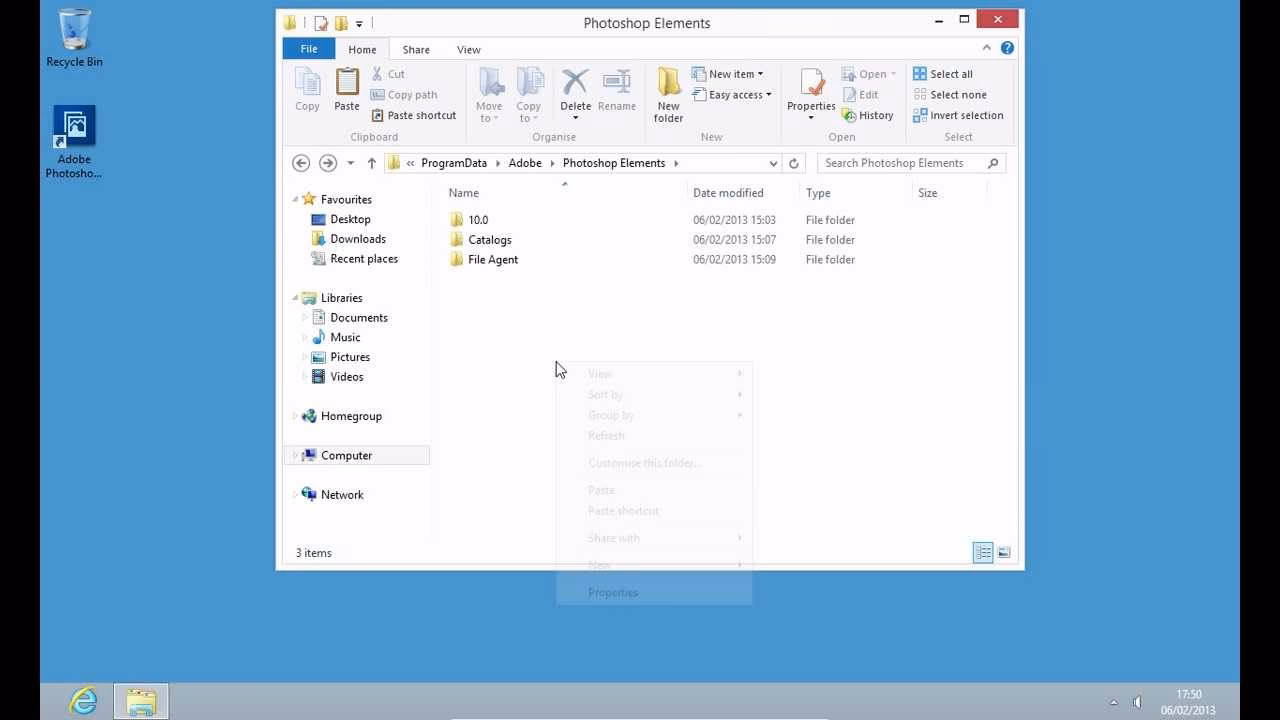Click Adobe in the address breadcrumb
Image resolution: width=1280 pixels, height=720 pixels.
click(525, 163)
